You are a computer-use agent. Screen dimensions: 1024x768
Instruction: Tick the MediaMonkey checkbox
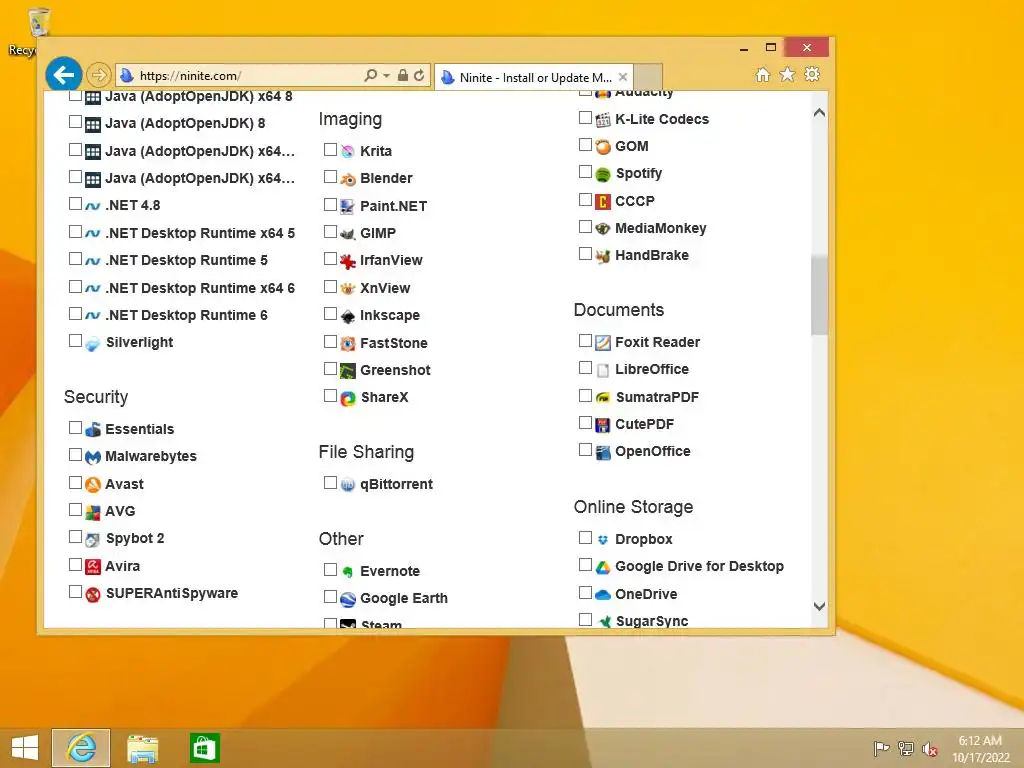tap(585, 227)
